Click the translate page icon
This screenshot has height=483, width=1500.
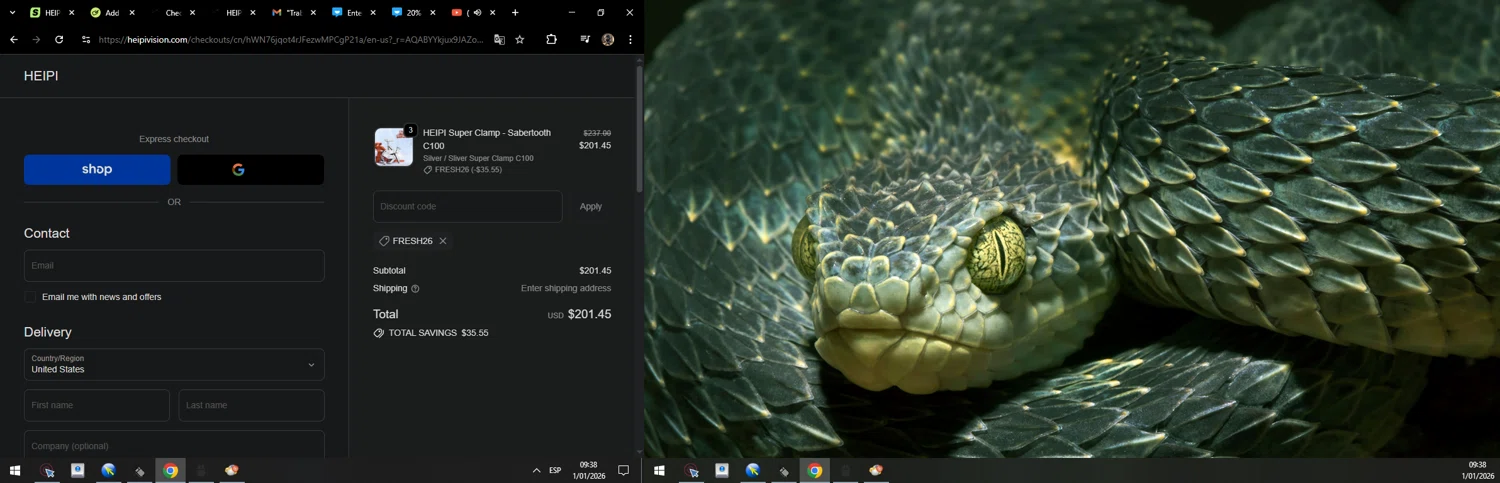coord(499,40)
